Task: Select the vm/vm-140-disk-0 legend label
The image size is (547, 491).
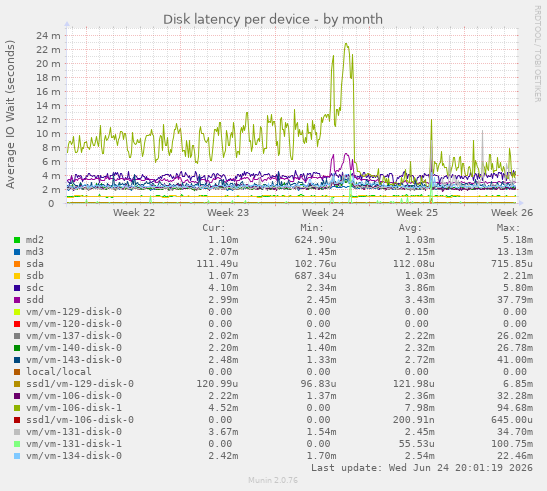Action: (74, 348)
